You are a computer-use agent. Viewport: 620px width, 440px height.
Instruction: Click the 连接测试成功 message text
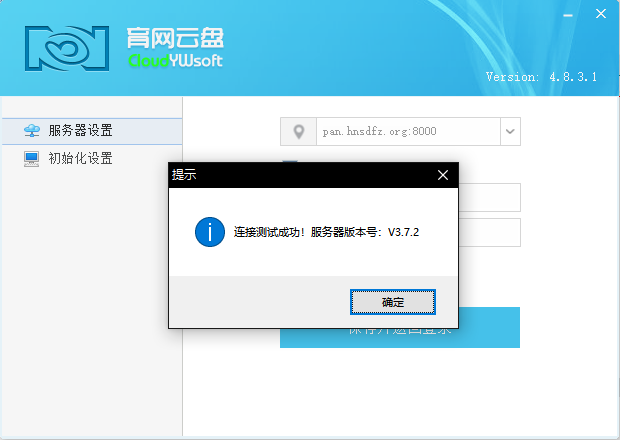coord(325,232)
